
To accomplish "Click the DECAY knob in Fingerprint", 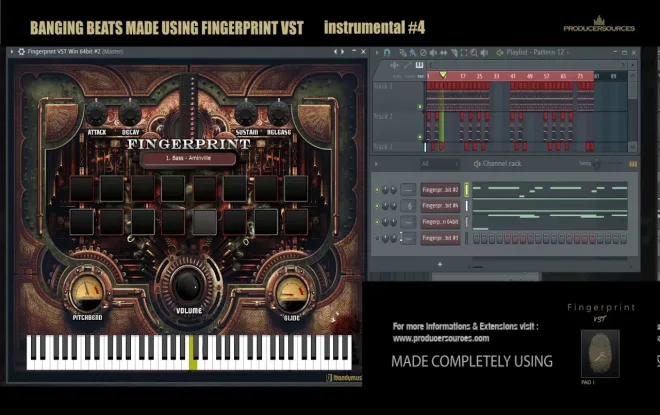I will coord(130,113).
